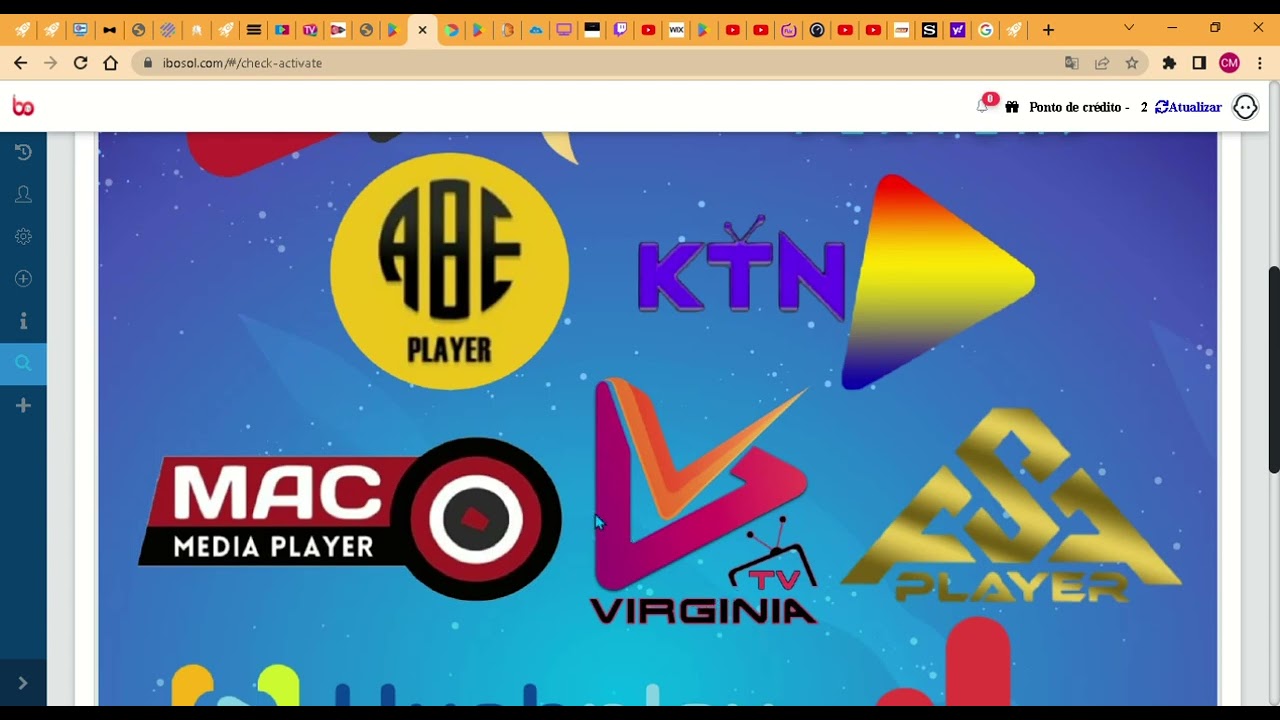1280x720 pixels.
Task: Close the active browser tab
Action: coord(422,30)
